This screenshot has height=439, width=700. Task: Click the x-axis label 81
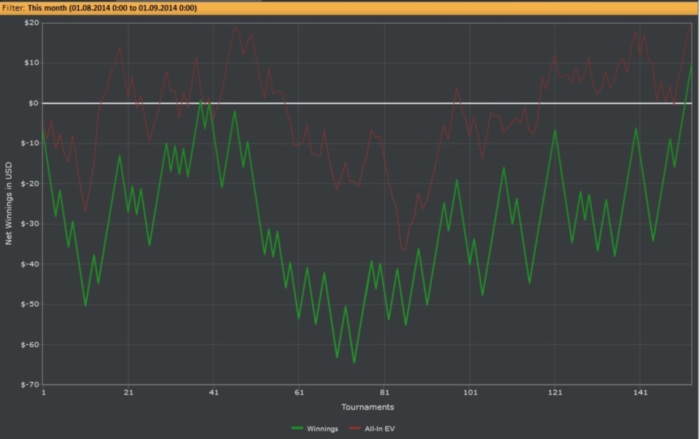pyautogui.click(x=384, y=393)
